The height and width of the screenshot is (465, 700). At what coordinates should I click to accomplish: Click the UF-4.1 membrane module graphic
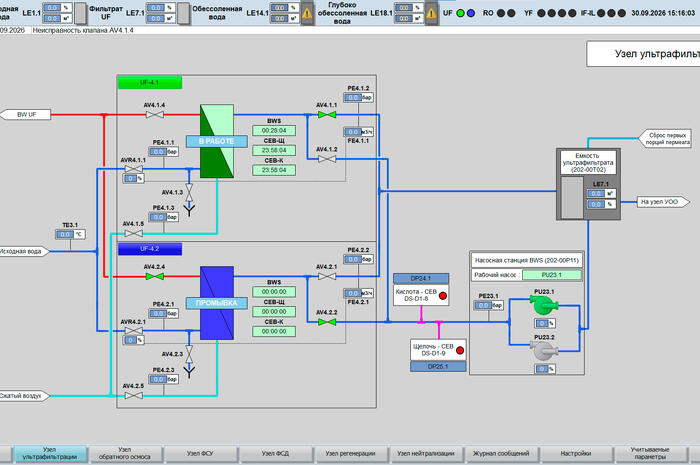click(x=217, y=141)
